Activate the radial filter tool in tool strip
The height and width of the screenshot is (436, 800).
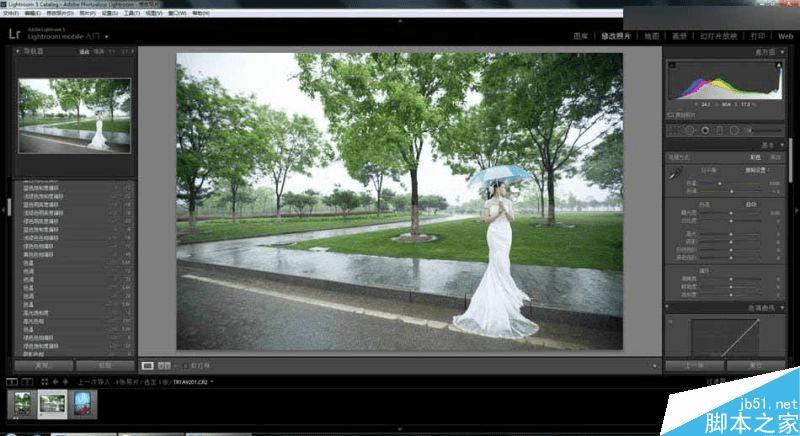pos(734,131)
